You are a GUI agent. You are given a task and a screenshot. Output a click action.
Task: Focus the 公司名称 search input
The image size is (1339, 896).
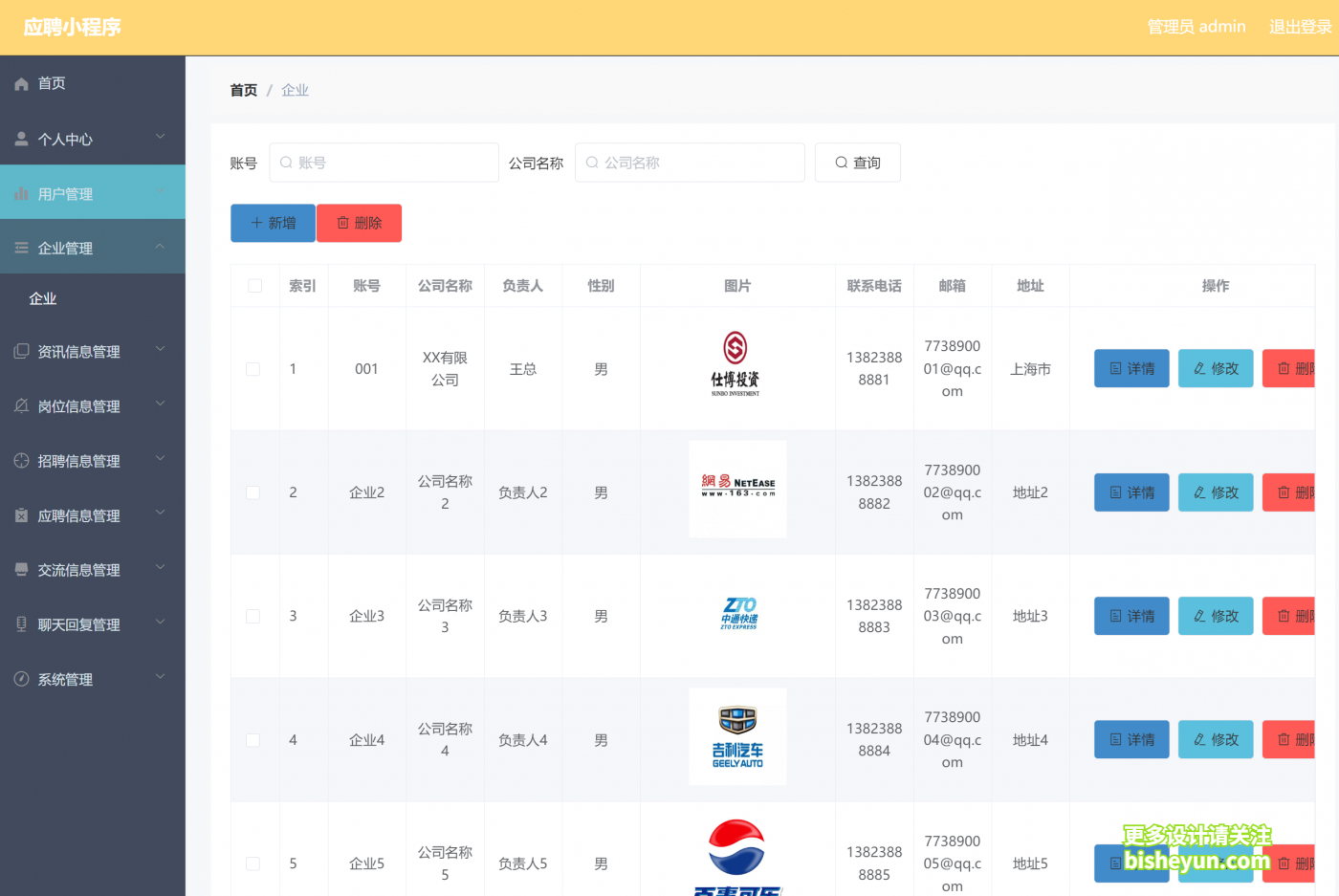click(x=690, y=163)
